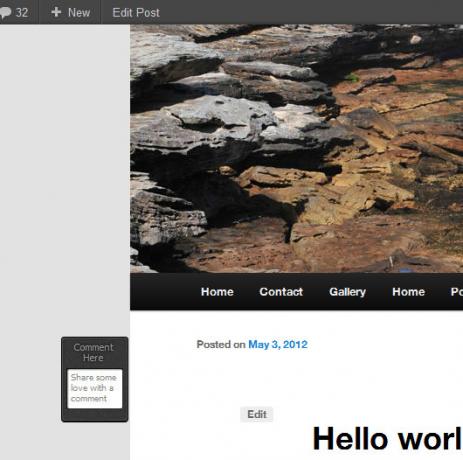Click Edit Post in admin bar
This screenshot has width=463, height=460.
coord(136,13)
